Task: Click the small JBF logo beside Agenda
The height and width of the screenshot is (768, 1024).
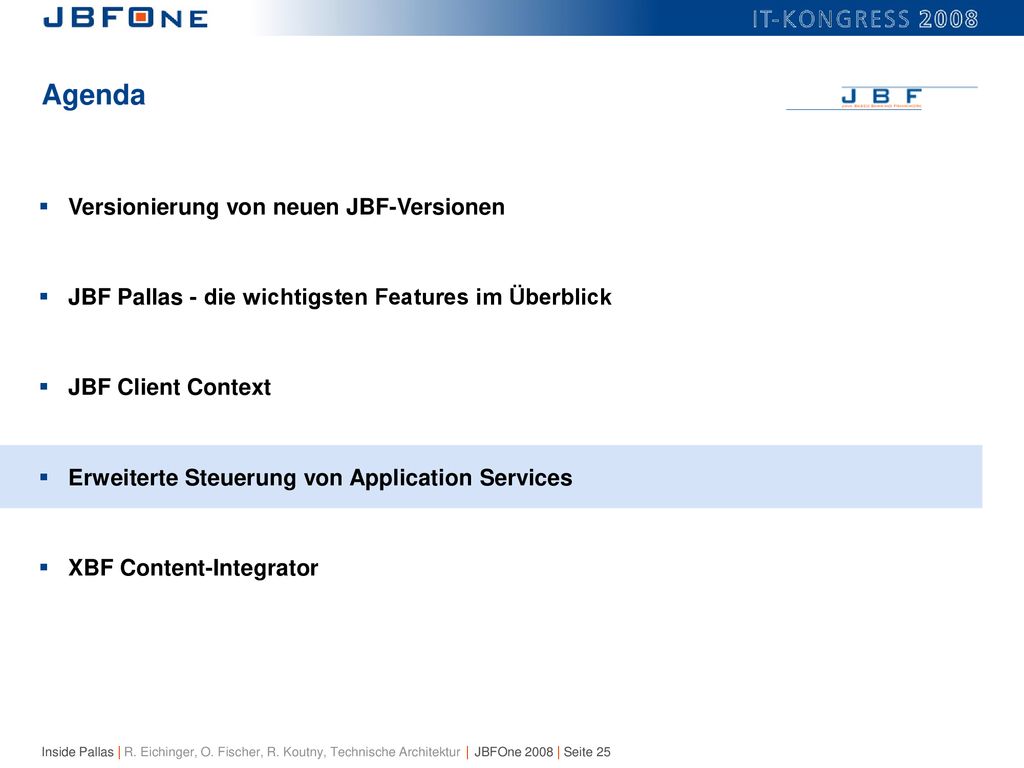Action: (881, 98)
